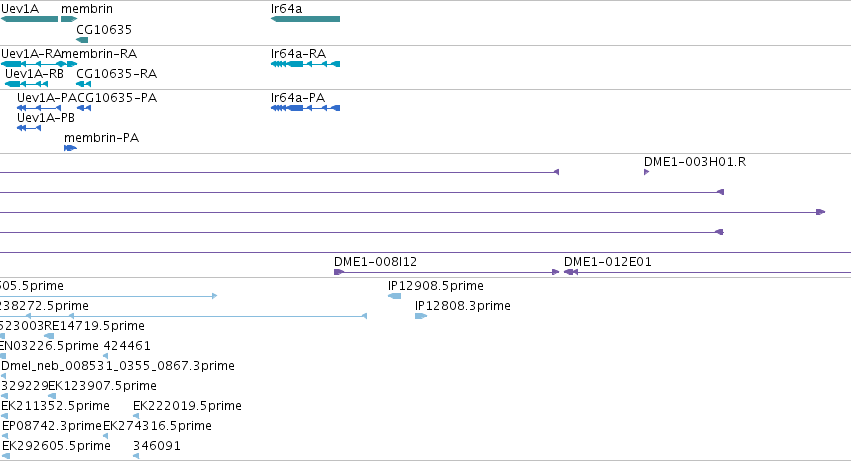This screenshot has height=461, width=851.
Task: Click the 'membrin' gene label
Action: [x=87, y=9]
